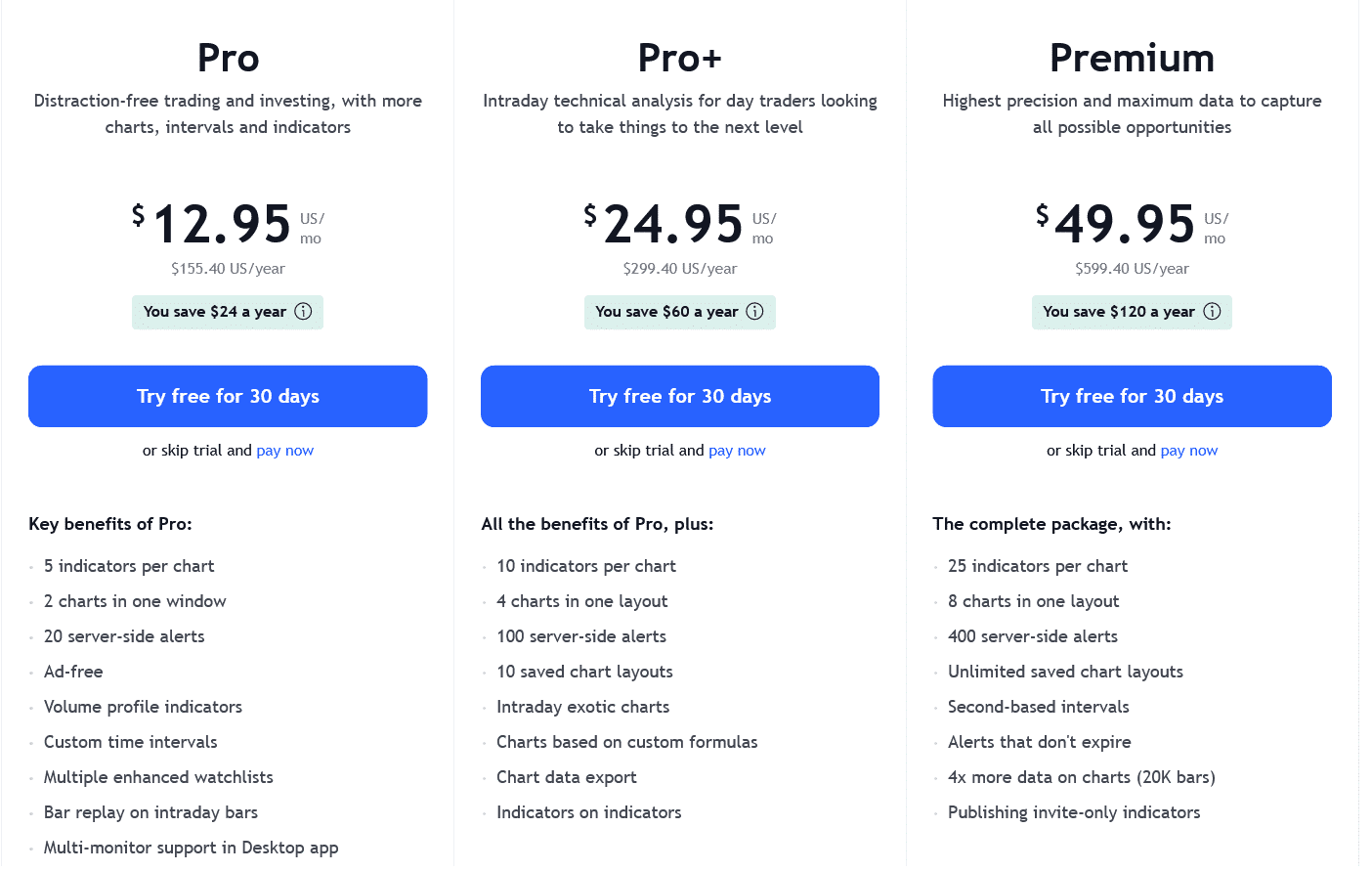The width and height of the screenshot is (1372, 871).
Task: Click "pay now" link under Pro plan
Action: [x=285, y=451]
